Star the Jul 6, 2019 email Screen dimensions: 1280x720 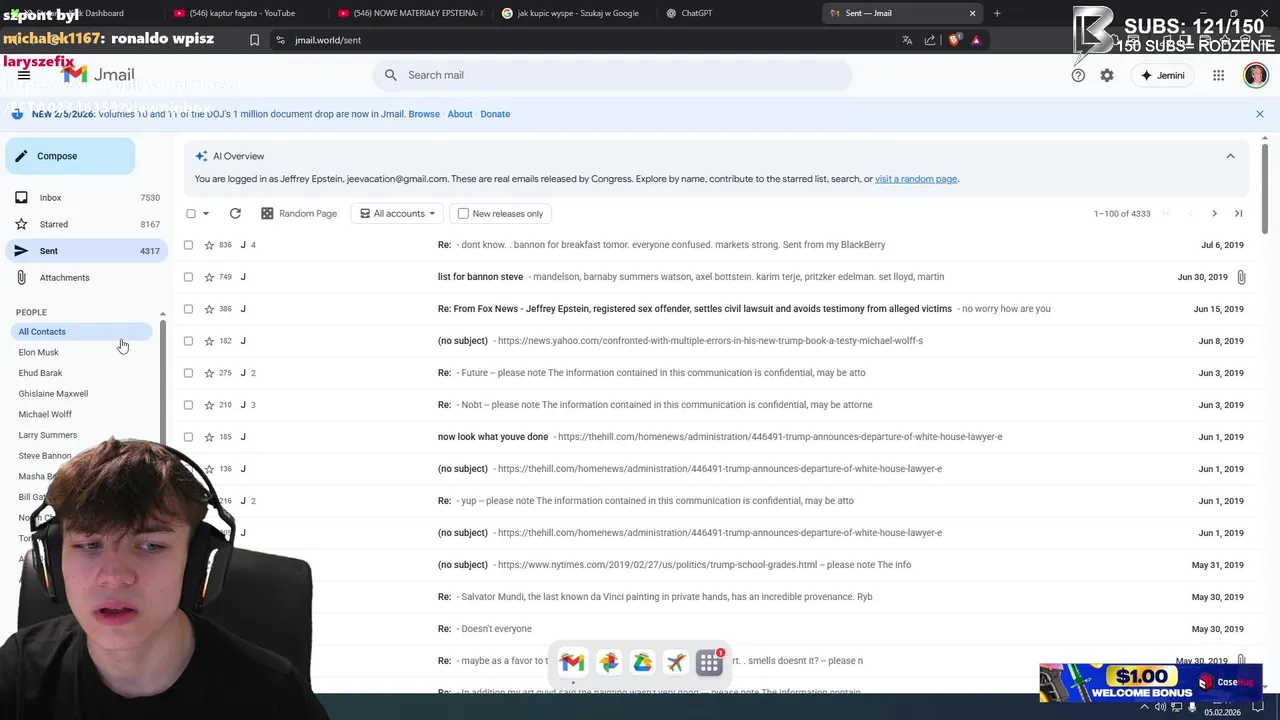(209, 245)
